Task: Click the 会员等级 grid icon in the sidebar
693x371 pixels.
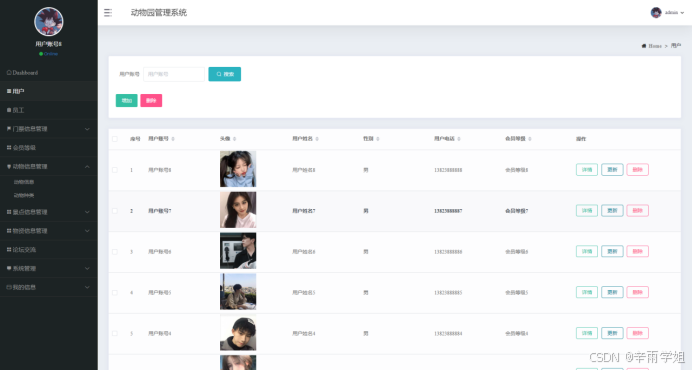Action: pos(9,148)
